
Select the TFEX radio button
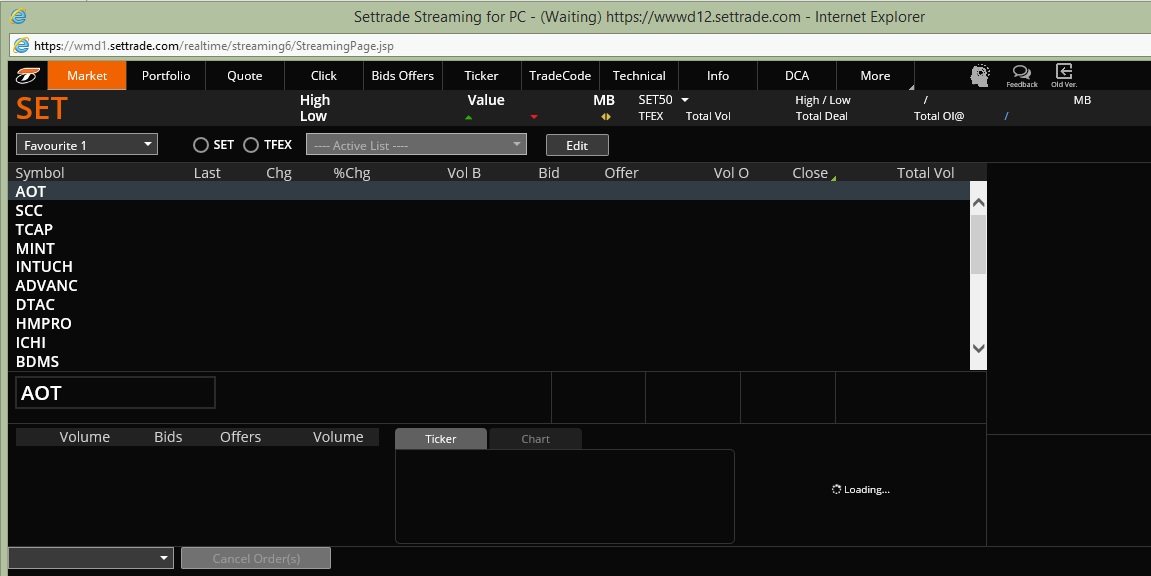click(250, 145)
